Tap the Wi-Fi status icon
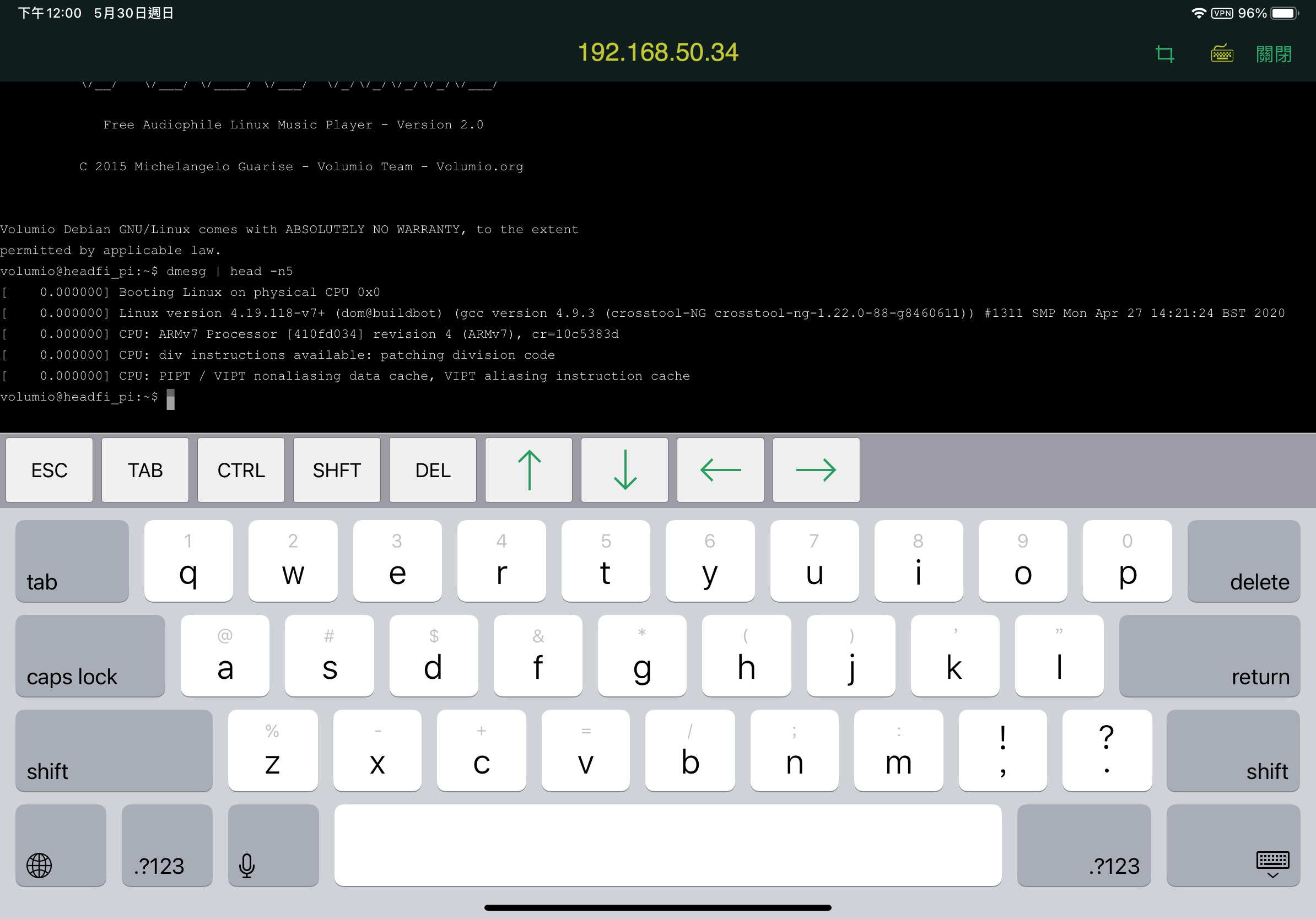Image resolution: width=1316 pixels, height=919 pixels. click(1198, 13)
